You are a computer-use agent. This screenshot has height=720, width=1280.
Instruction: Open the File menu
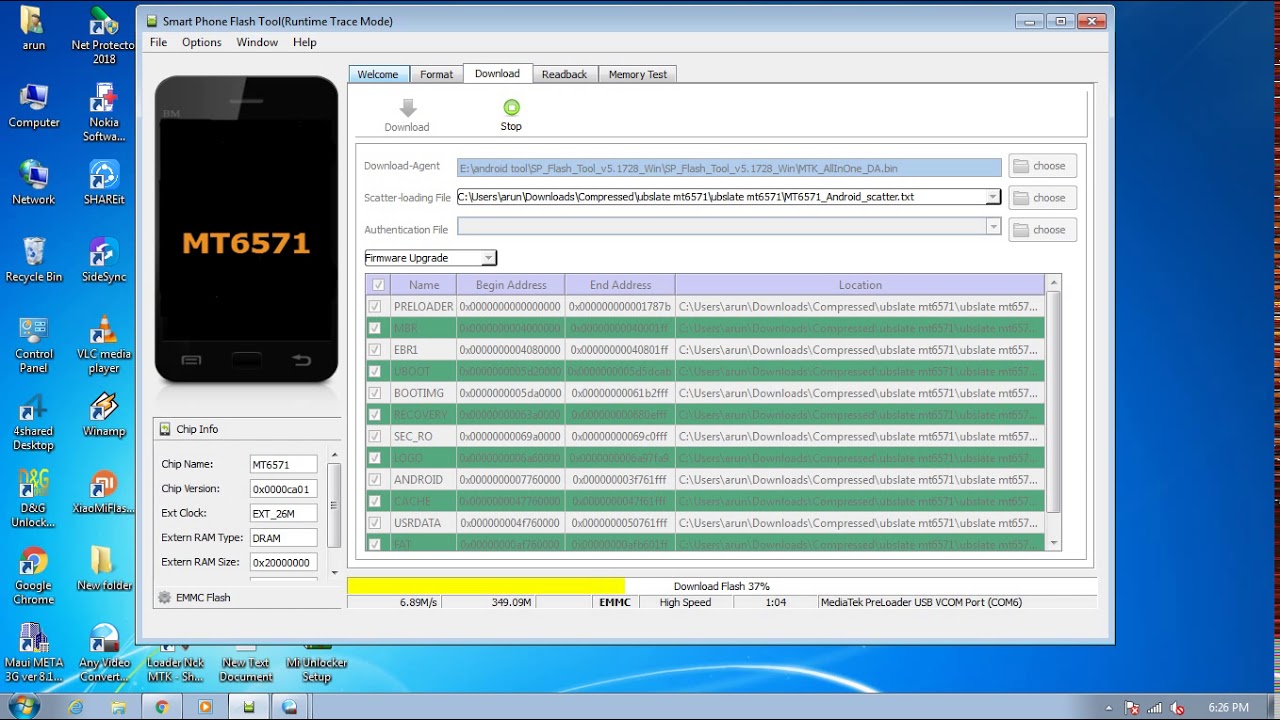point(158,42)
